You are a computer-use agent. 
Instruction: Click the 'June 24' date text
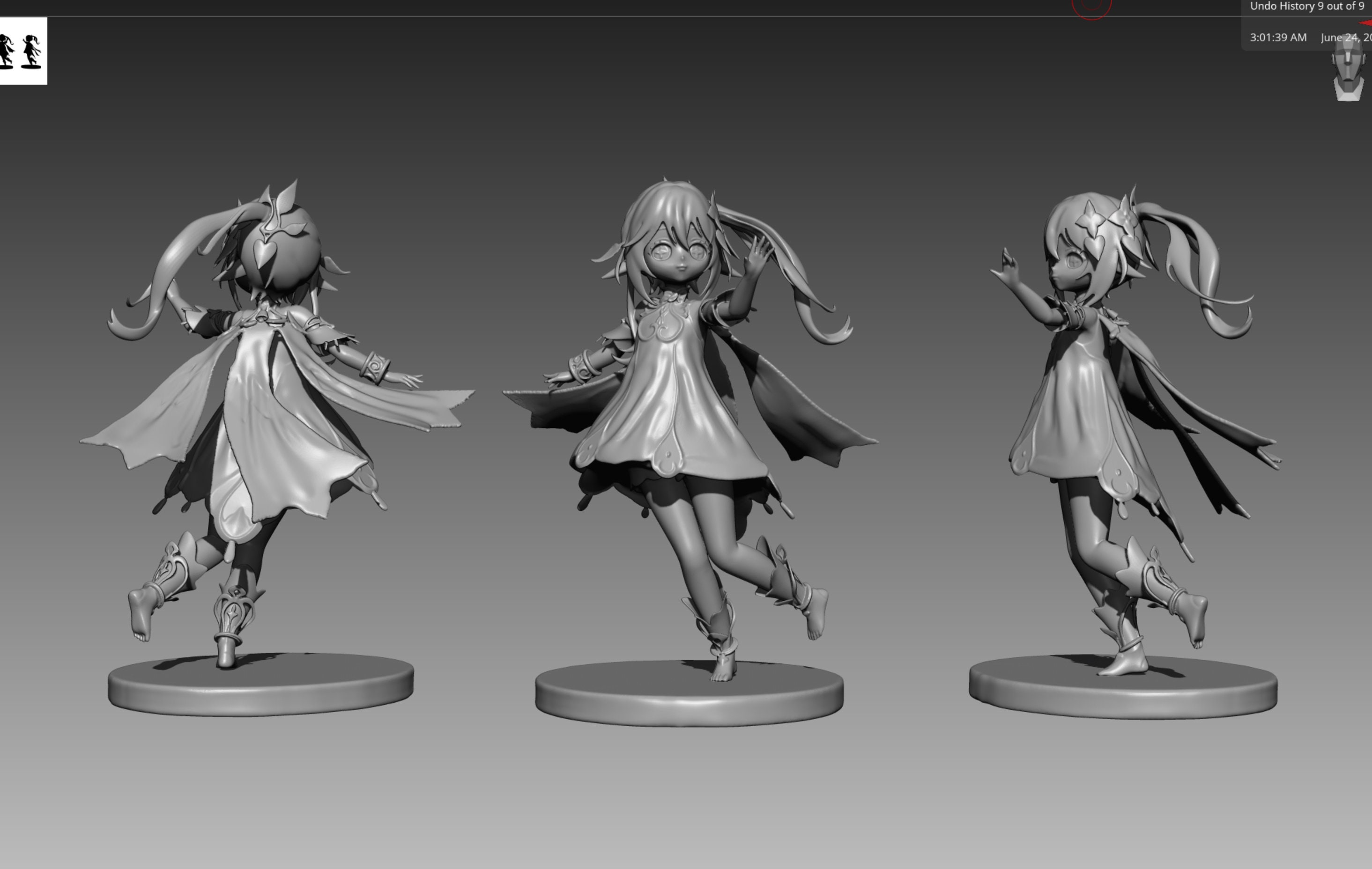[x=1340, y=37]
